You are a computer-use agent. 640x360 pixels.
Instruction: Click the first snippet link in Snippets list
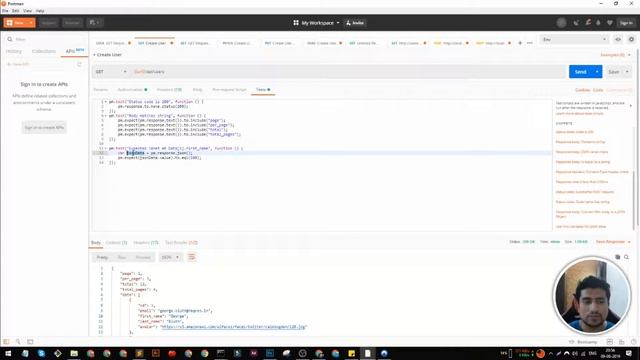click(x=575, y=132)
